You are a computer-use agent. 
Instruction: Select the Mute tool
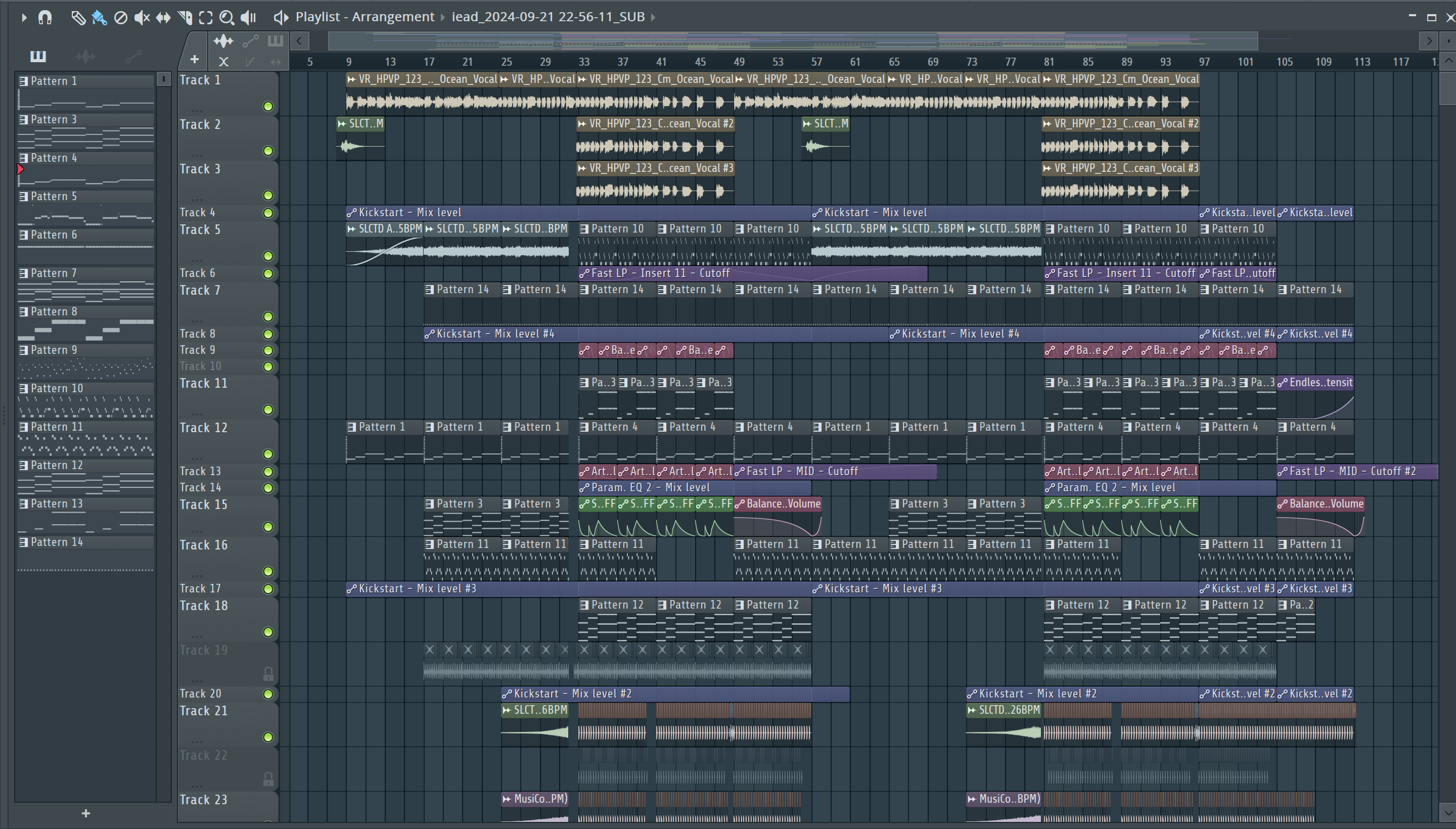142,18
